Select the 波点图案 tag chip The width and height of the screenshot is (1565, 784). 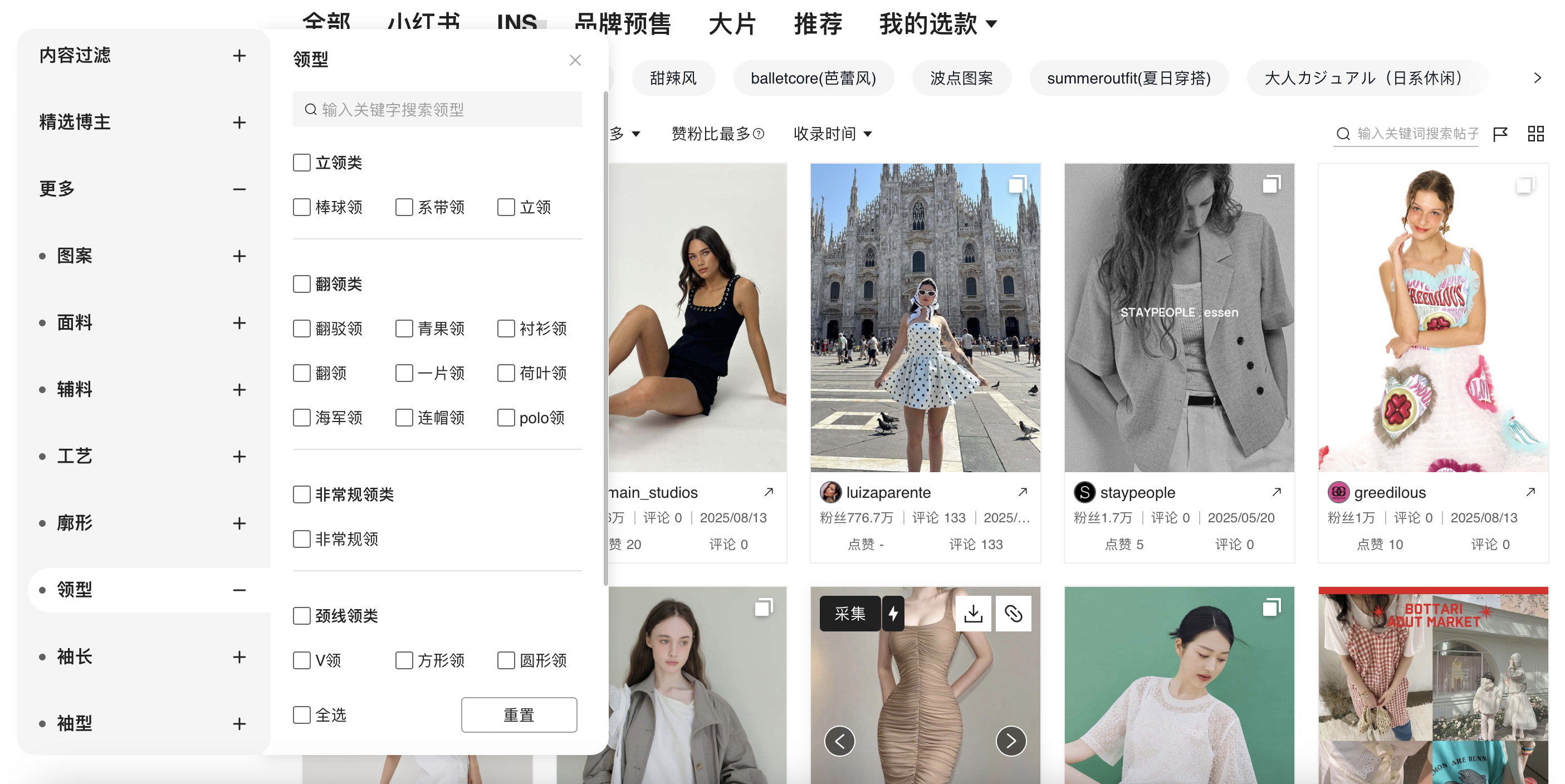point(961,79)
